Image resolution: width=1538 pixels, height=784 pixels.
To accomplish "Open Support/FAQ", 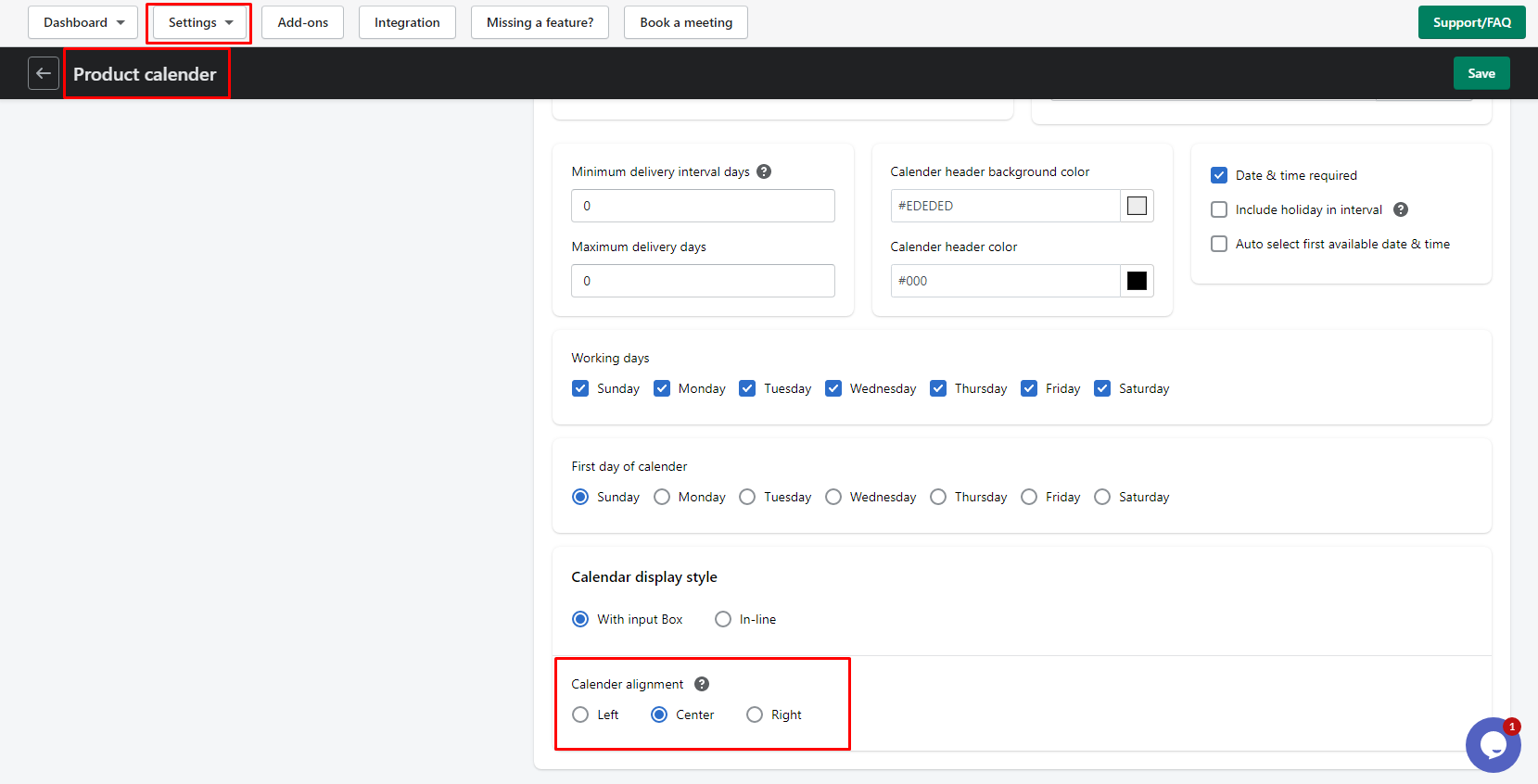I will (x=1472, y=22).
